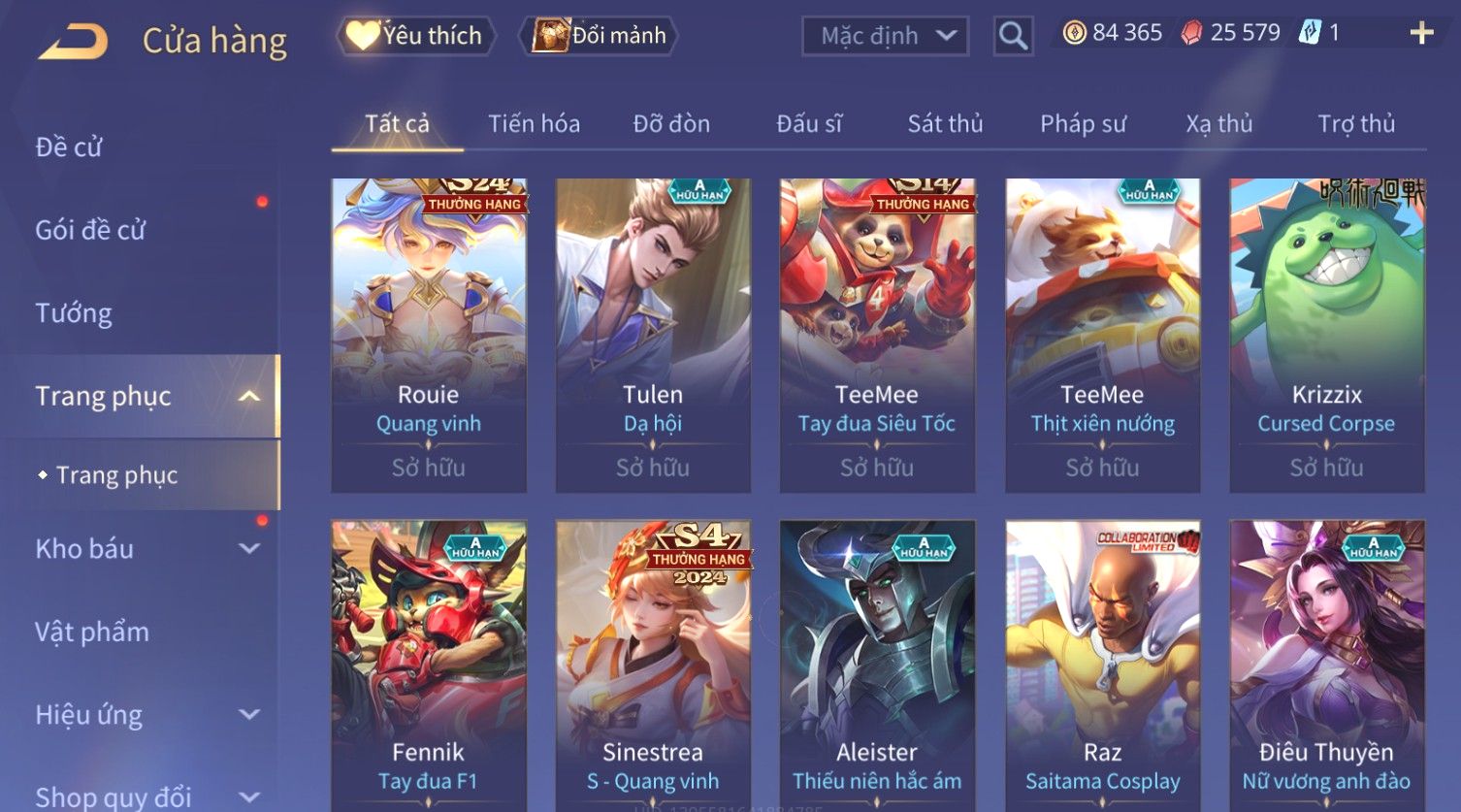Open the Krizzix Cursed Corpse skin card
The height and width of the screenshot is (812, 1461).
(x=1326, y=335)
